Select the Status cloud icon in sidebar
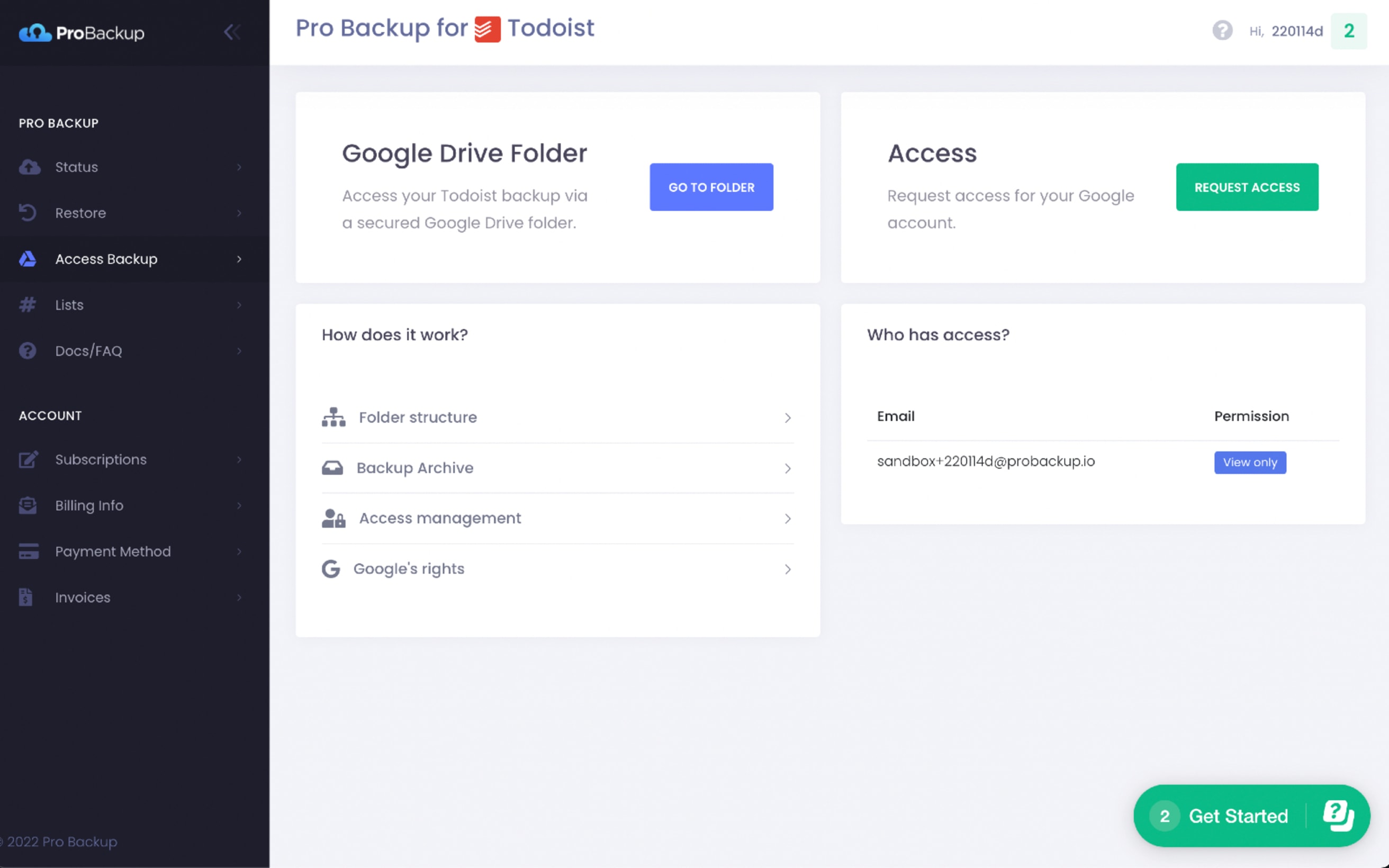This screenshot has width=1389, height=868. tap(29, 167)
